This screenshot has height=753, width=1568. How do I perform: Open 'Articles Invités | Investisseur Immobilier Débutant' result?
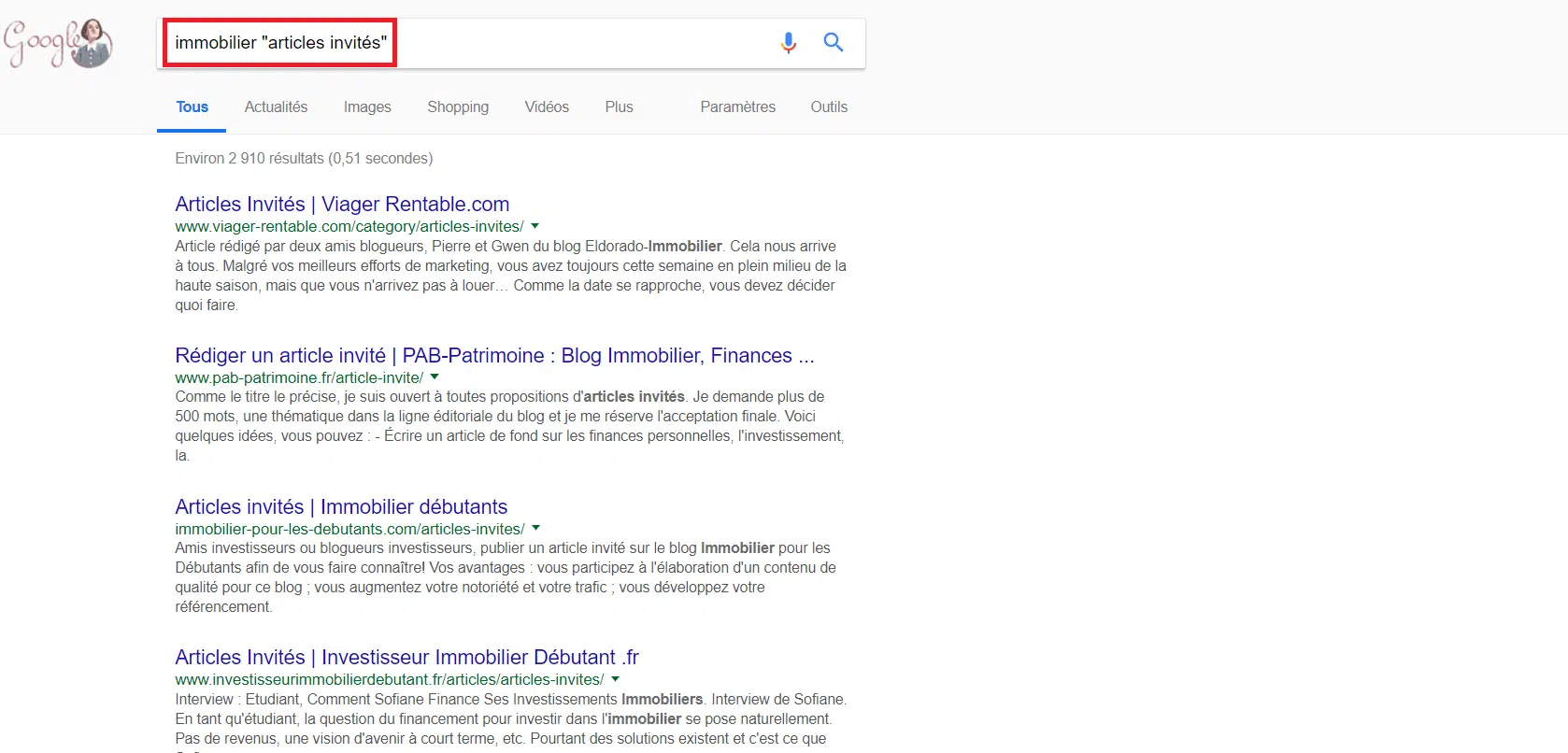click(x=406, y=658)
